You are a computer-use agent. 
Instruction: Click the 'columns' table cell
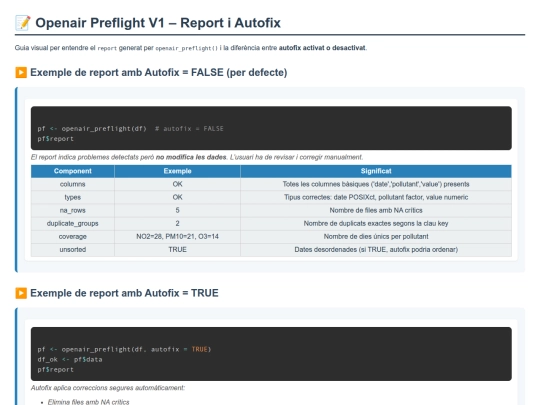pos(73,184)
